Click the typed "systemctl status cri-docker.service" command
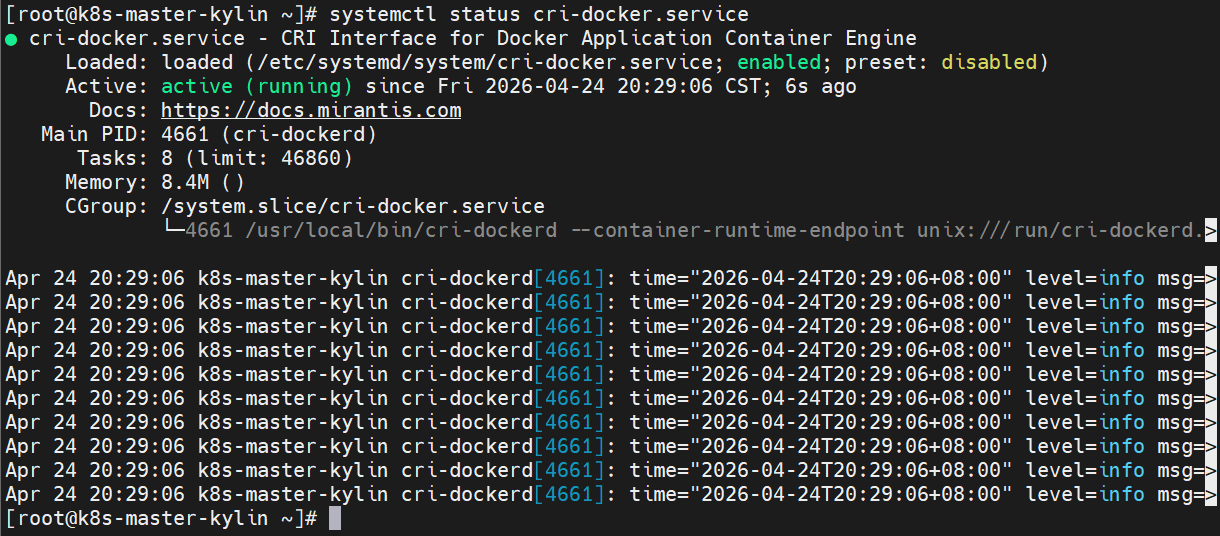 (538, 15)
